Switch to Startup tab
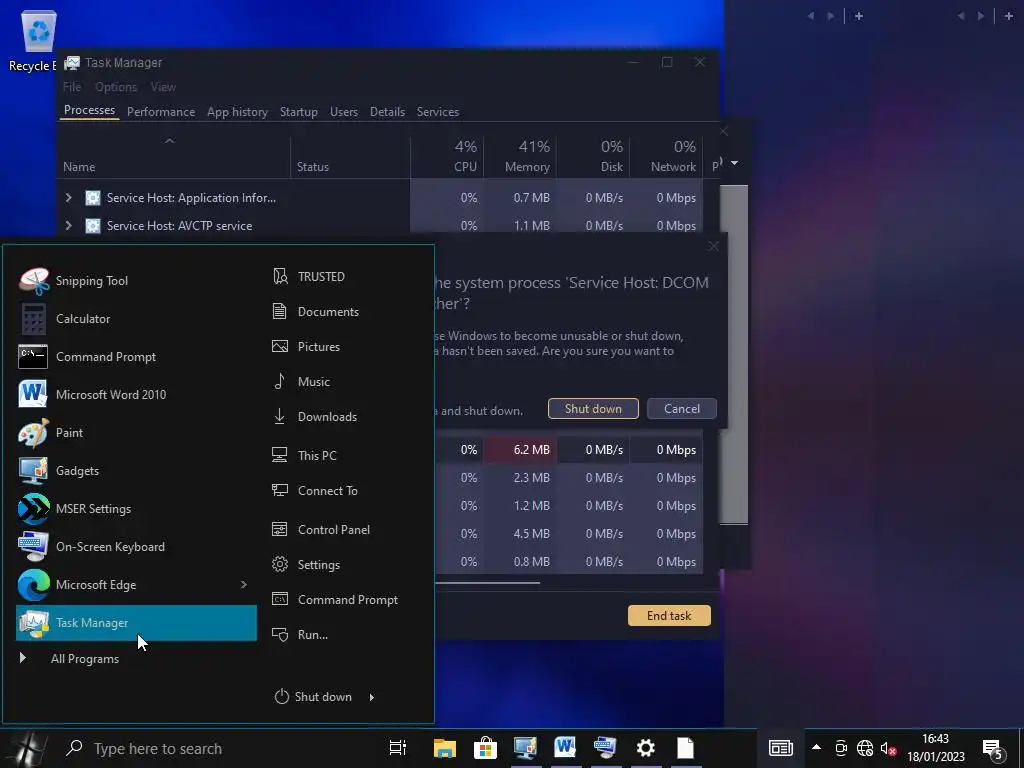This screenshot has width=1024, height=768. pos(298,112)
